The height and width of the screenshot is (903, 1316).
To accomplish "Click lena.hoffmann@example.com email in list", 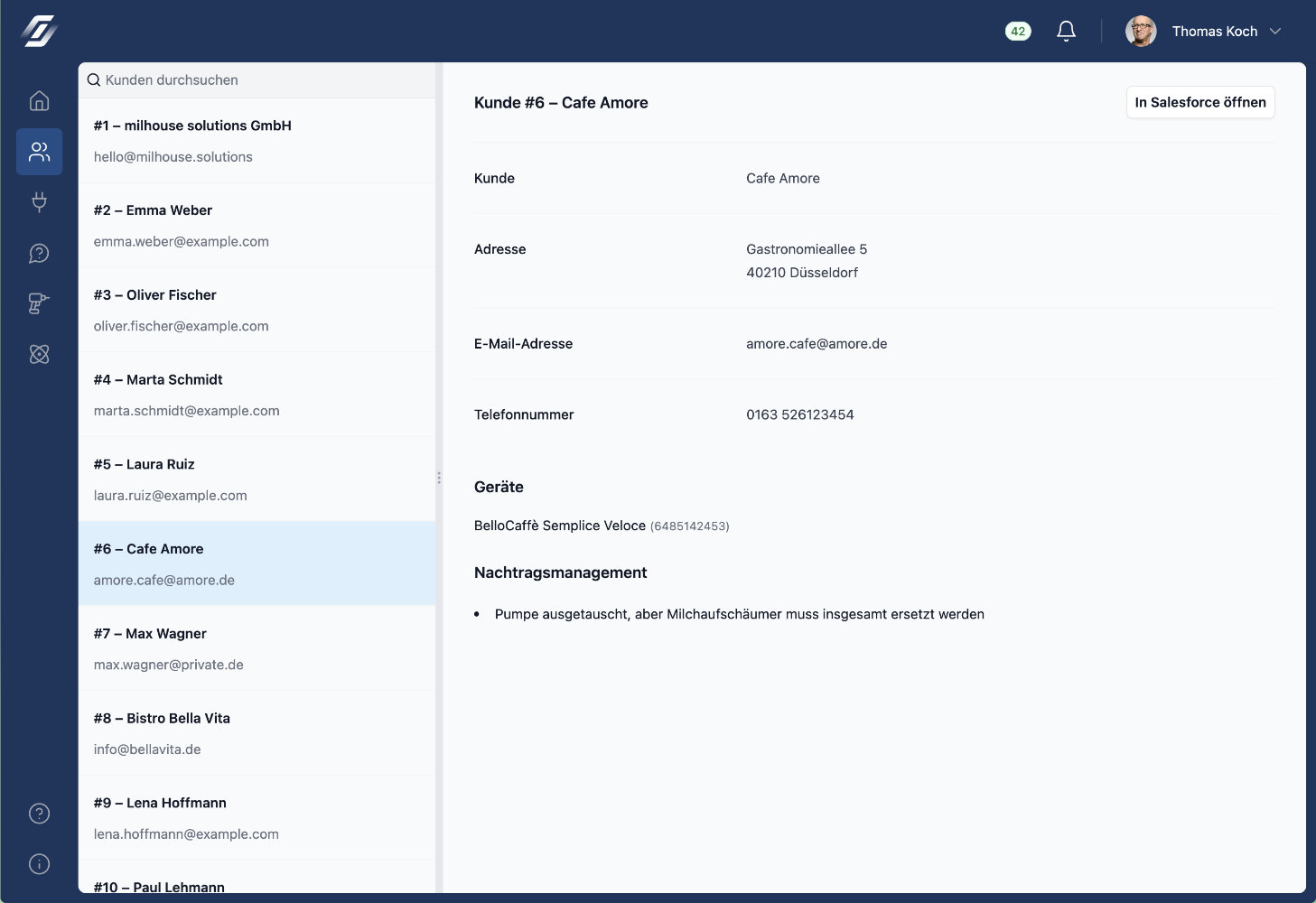I will pos(186,834).
